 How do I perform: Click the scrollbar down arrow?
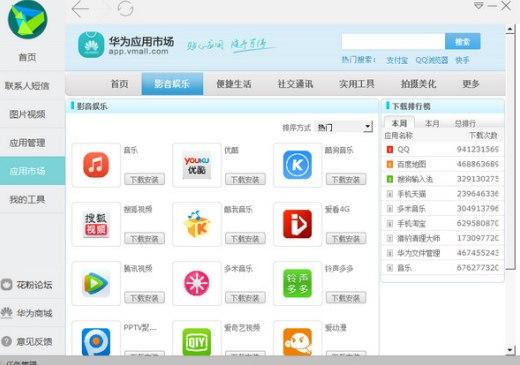(510, 350)
